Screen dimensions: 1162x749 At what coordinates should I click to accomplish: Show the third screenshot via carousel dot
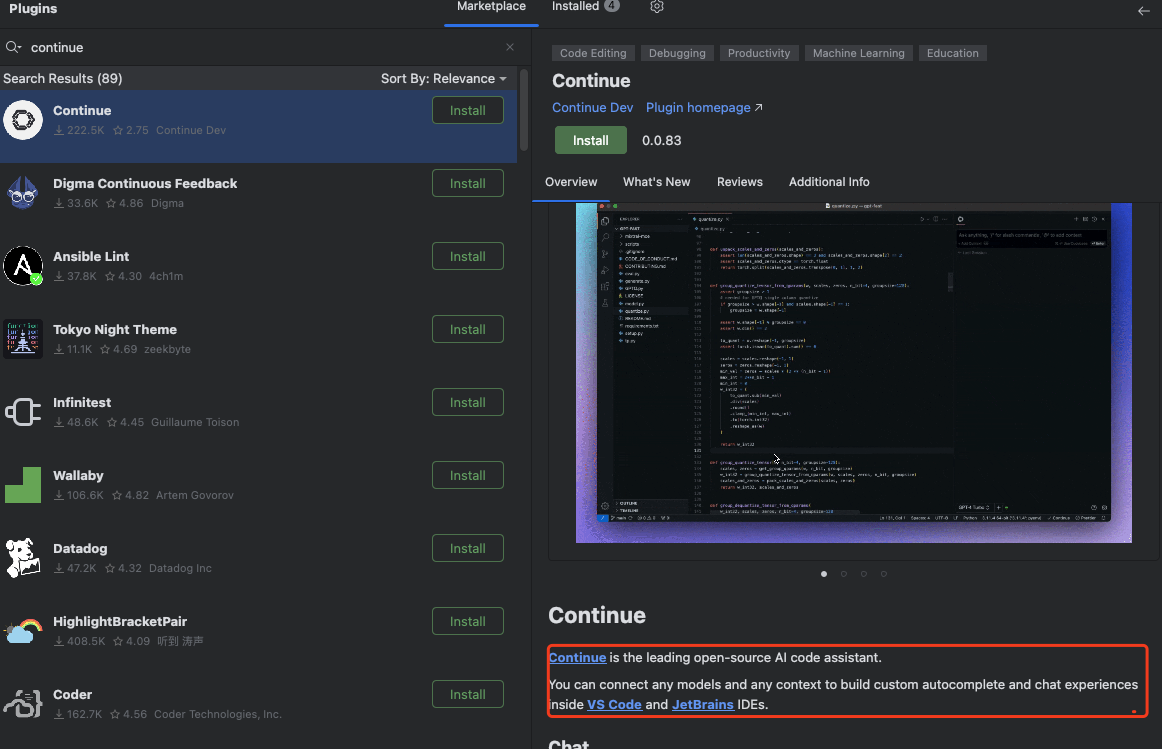point(863,574)
